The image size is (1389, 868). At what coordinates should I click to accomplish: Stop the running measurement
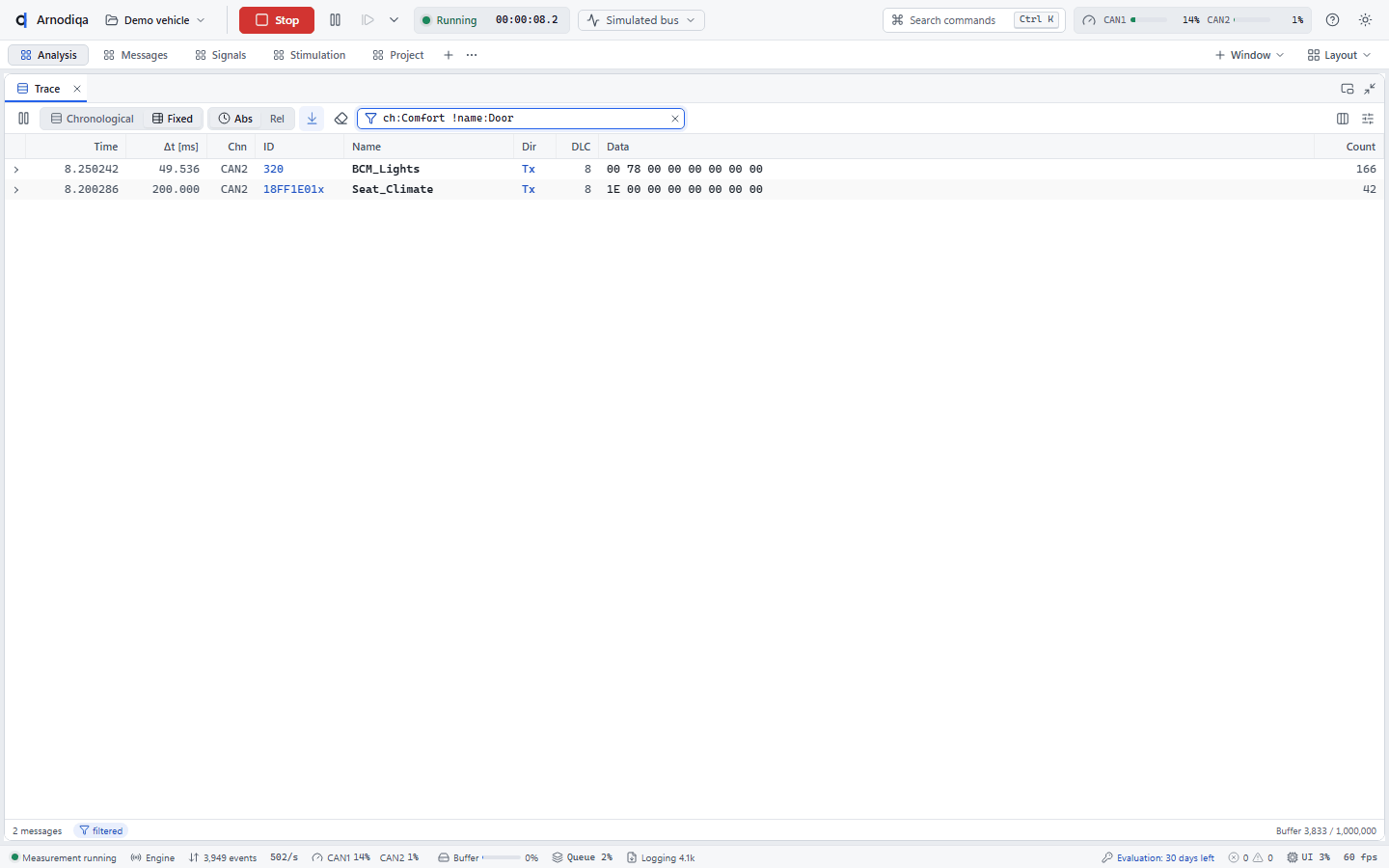pos(277,20)
